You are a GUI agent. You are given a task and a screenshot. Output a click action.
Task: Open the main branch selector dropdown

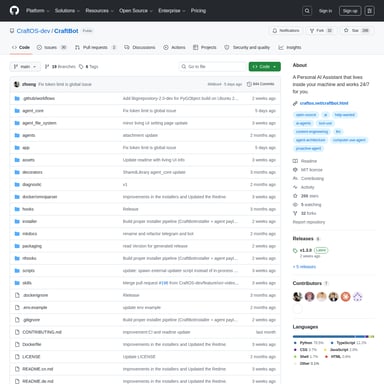(25, 67)
